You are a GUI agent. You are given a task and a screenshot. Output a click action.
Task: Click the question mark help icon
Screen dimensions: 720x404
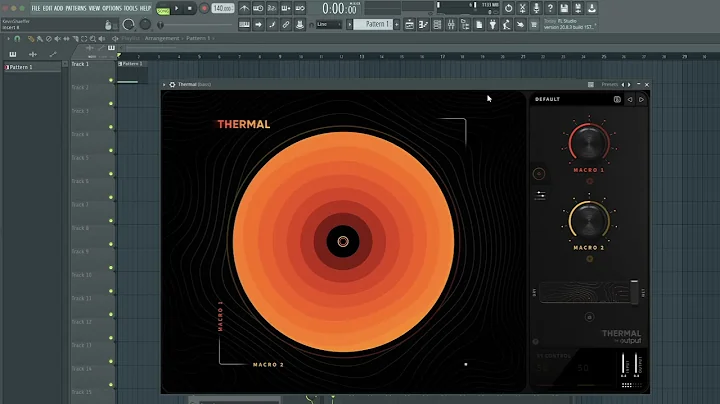click(550, 8)
